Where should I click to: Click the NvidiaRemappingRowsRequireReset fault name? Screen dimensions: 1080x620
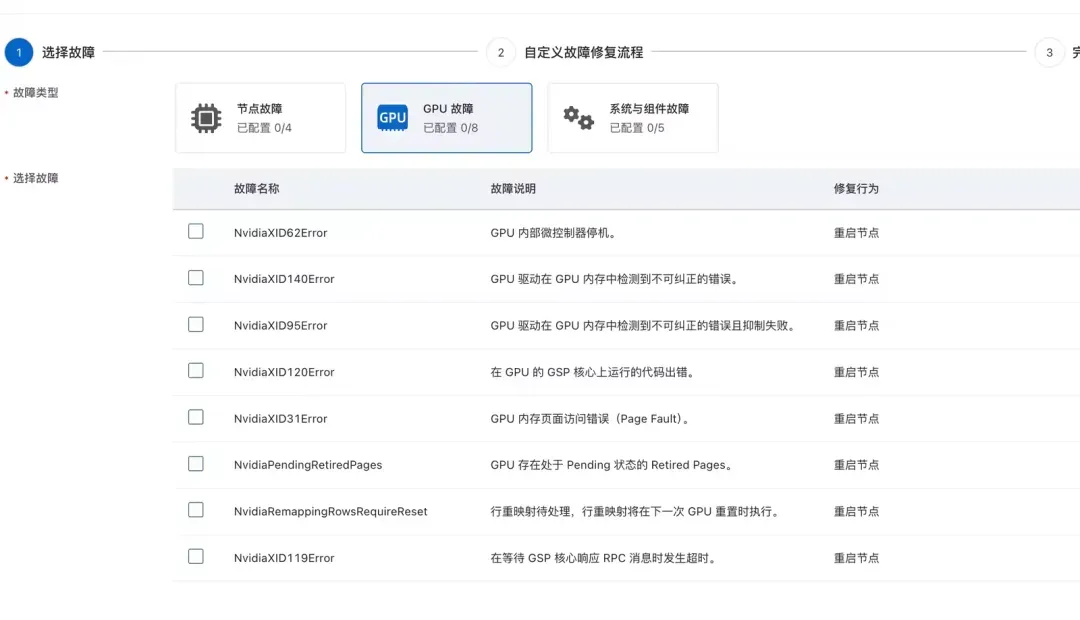[x=331, y=511]
